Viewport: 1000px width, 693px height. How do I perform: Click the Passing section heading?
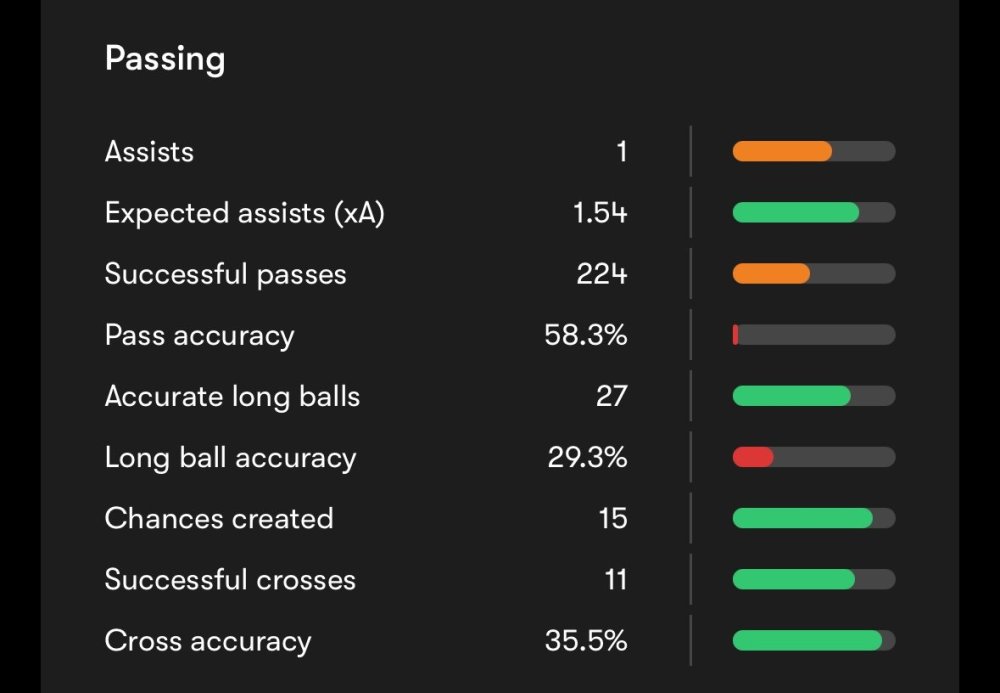coord(164,59)
